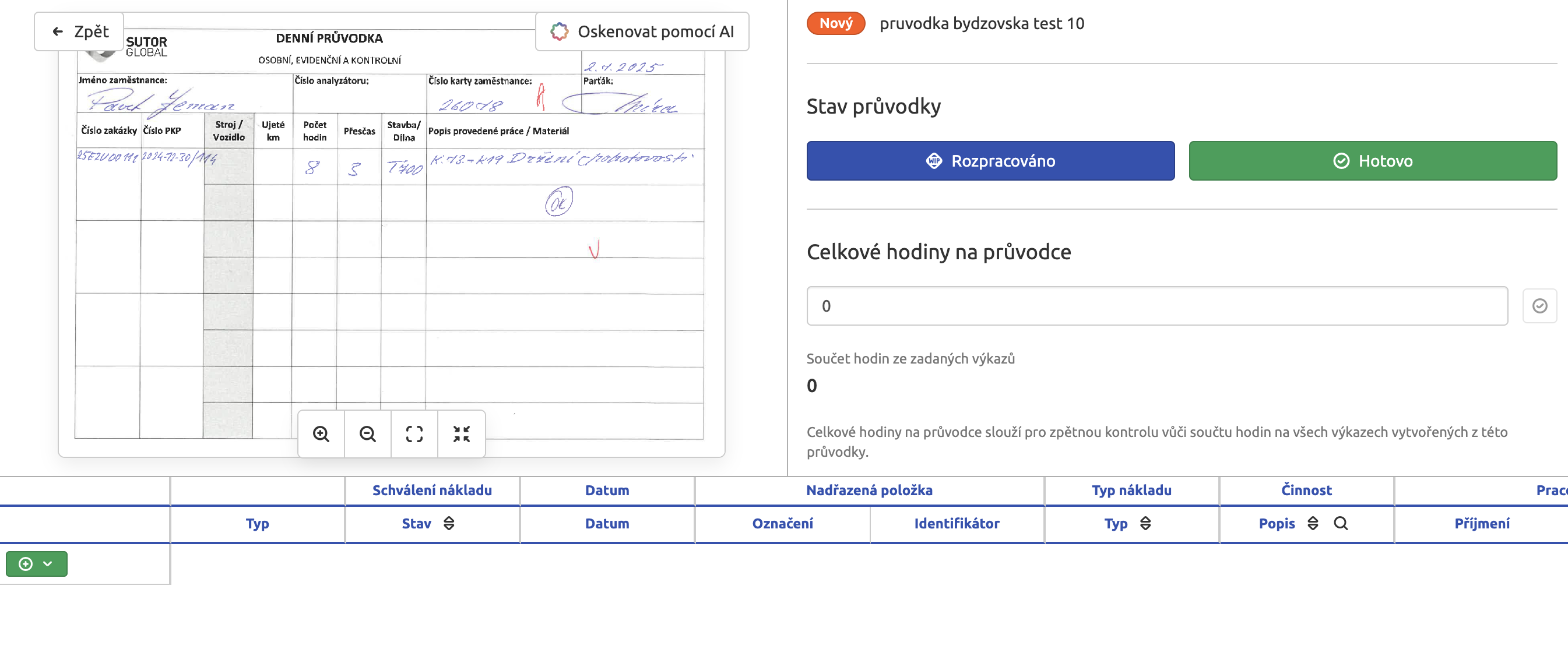Mark the průvodka as Hotovo

[x=1373, y=161]
